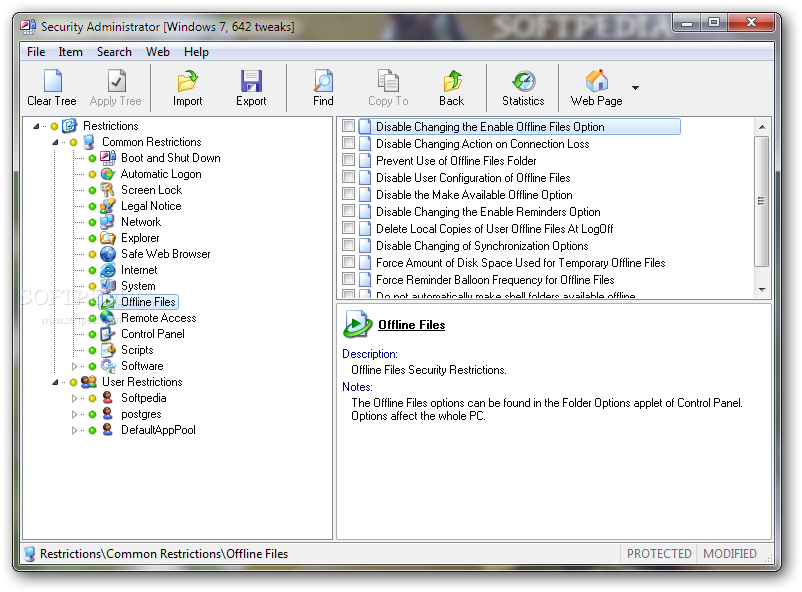Open the File menu
This screenshot has width=802, height=592.
pyautogui.click(x=36, y=52)
